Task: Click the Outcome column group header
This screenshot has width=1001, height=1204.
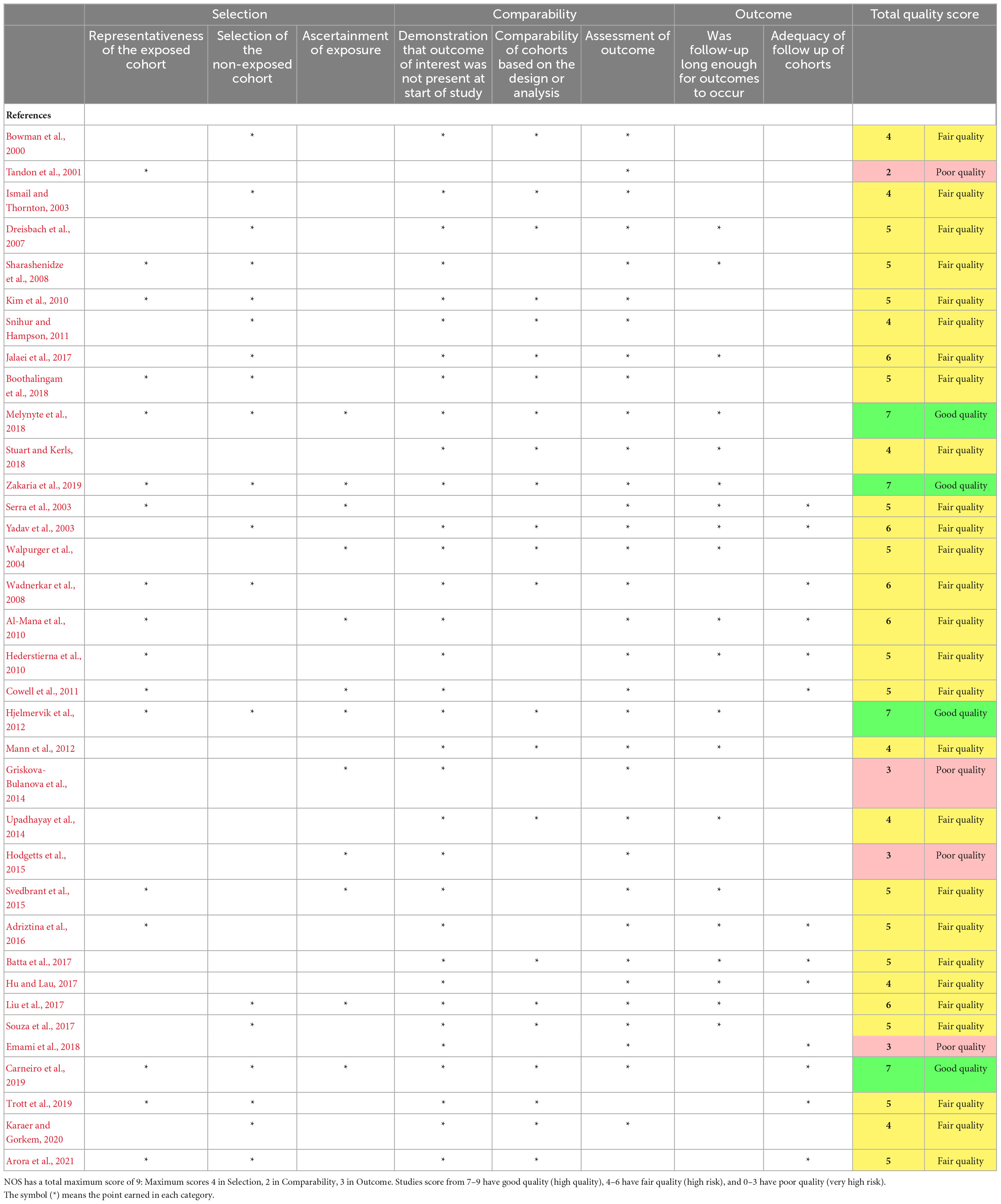Action: point(763,14)
